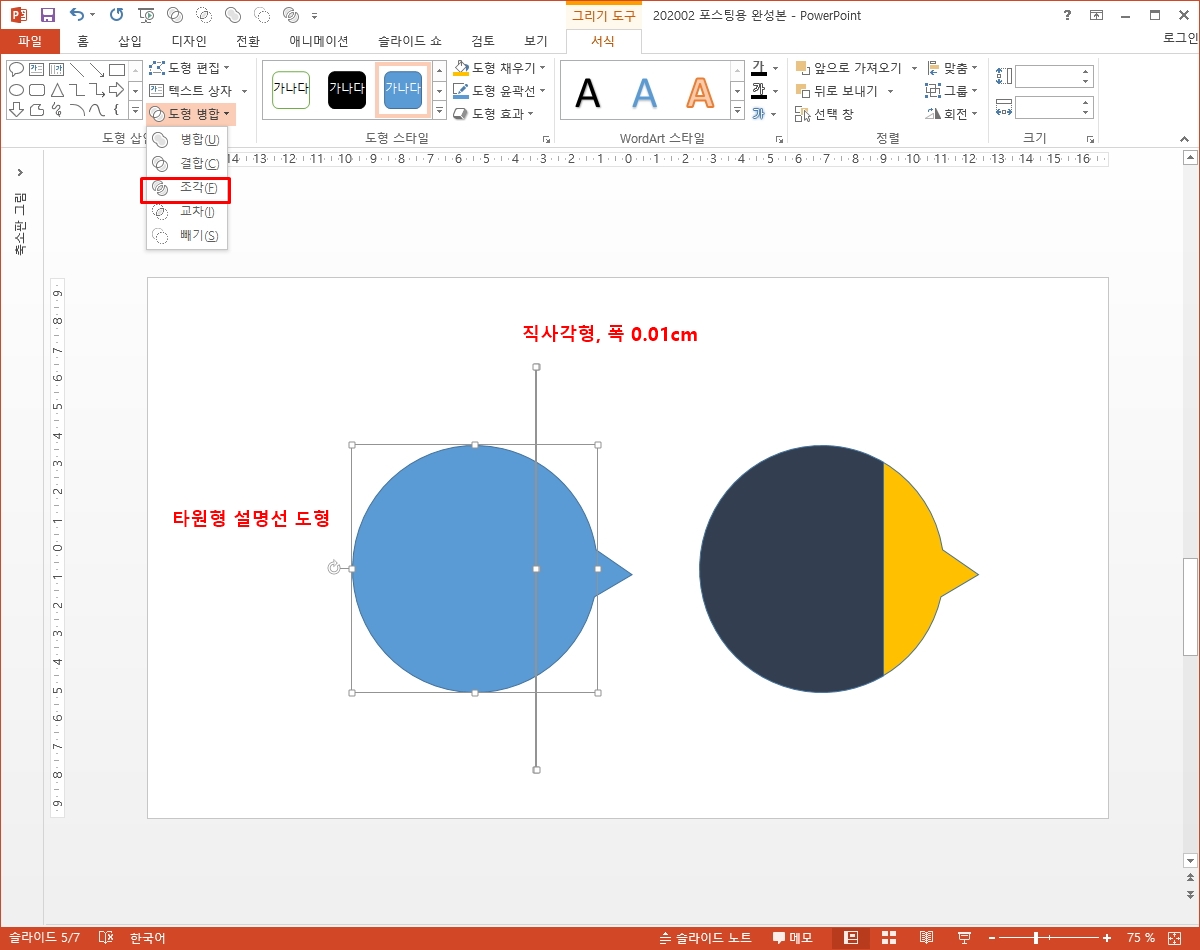Choose the orange outlined WordArt style A

point(701,92)
